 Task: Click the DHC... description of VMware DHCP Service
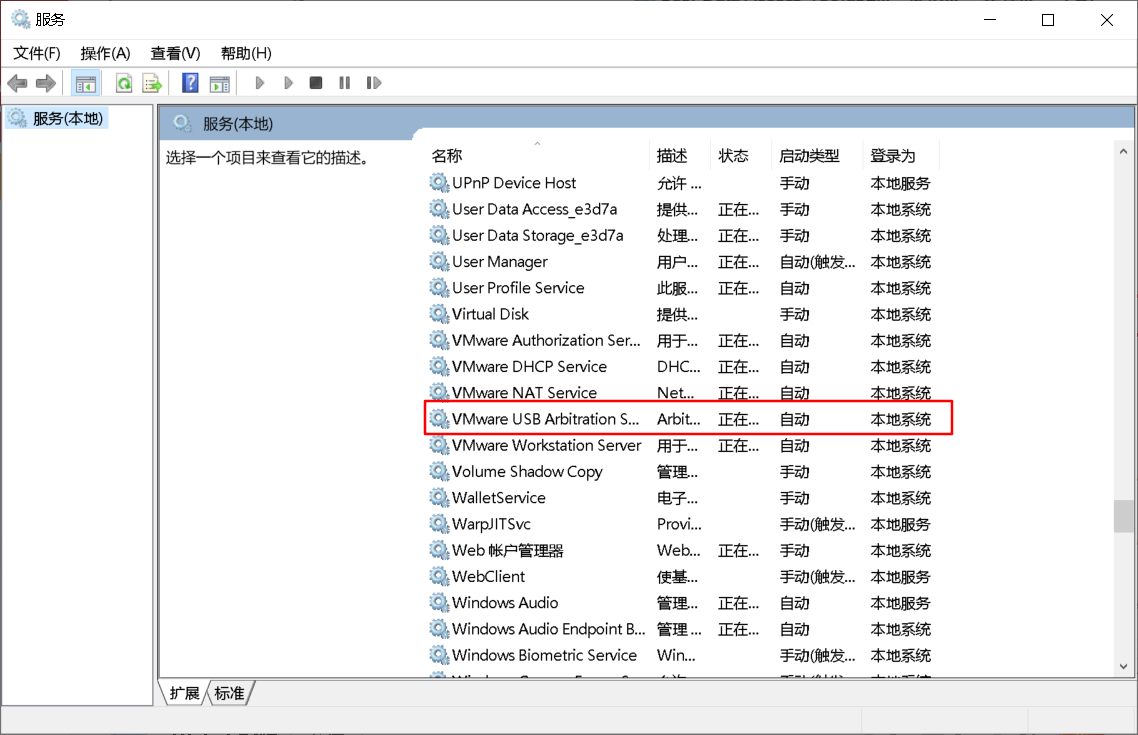point(679,366)
